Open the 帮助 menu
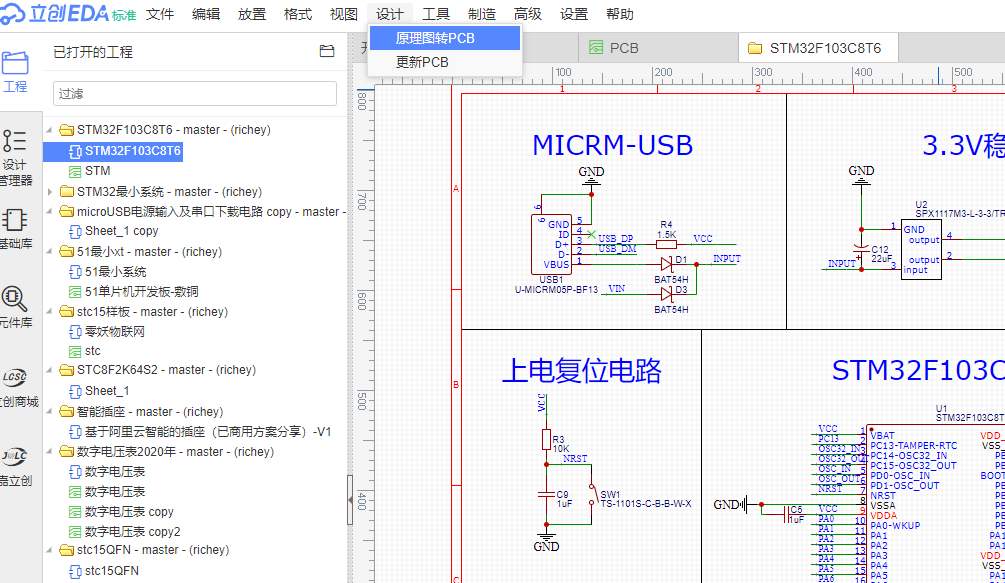The height and width of the screenshot is (583, 1005). pos(620,14)
